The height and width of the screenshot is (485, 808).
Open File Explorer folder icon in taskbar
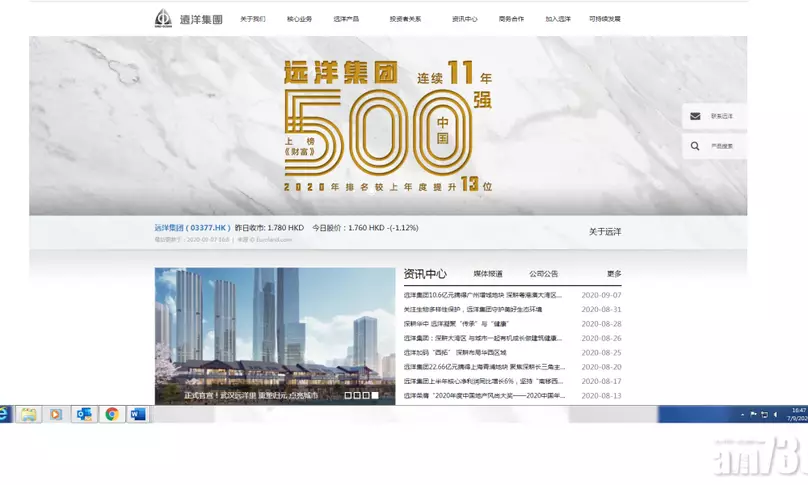tap(28, 414)
